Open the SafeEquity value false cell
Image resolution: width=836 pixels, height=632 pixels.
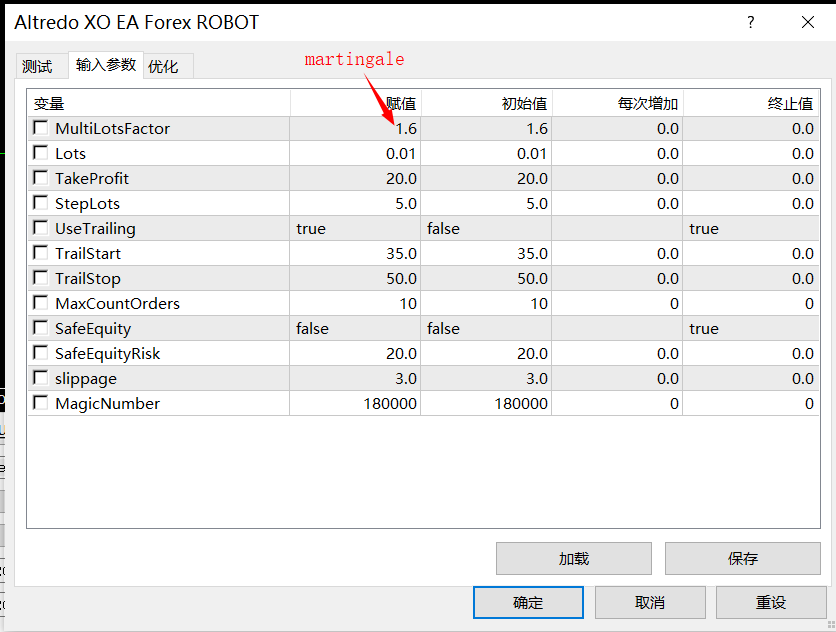coord(355,328)
